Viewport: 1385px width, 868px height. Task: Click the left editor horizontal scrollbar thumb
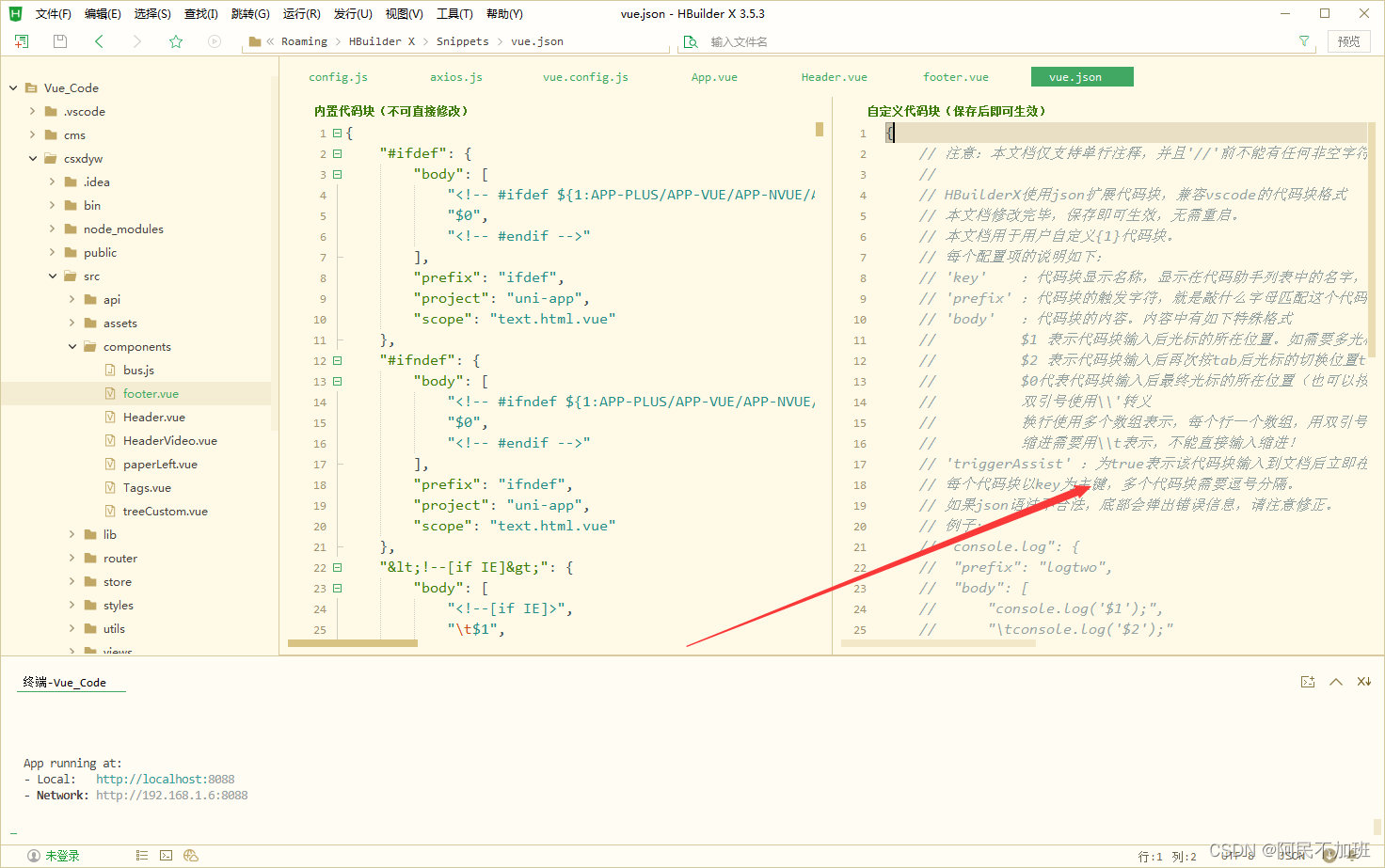point(353,643)
